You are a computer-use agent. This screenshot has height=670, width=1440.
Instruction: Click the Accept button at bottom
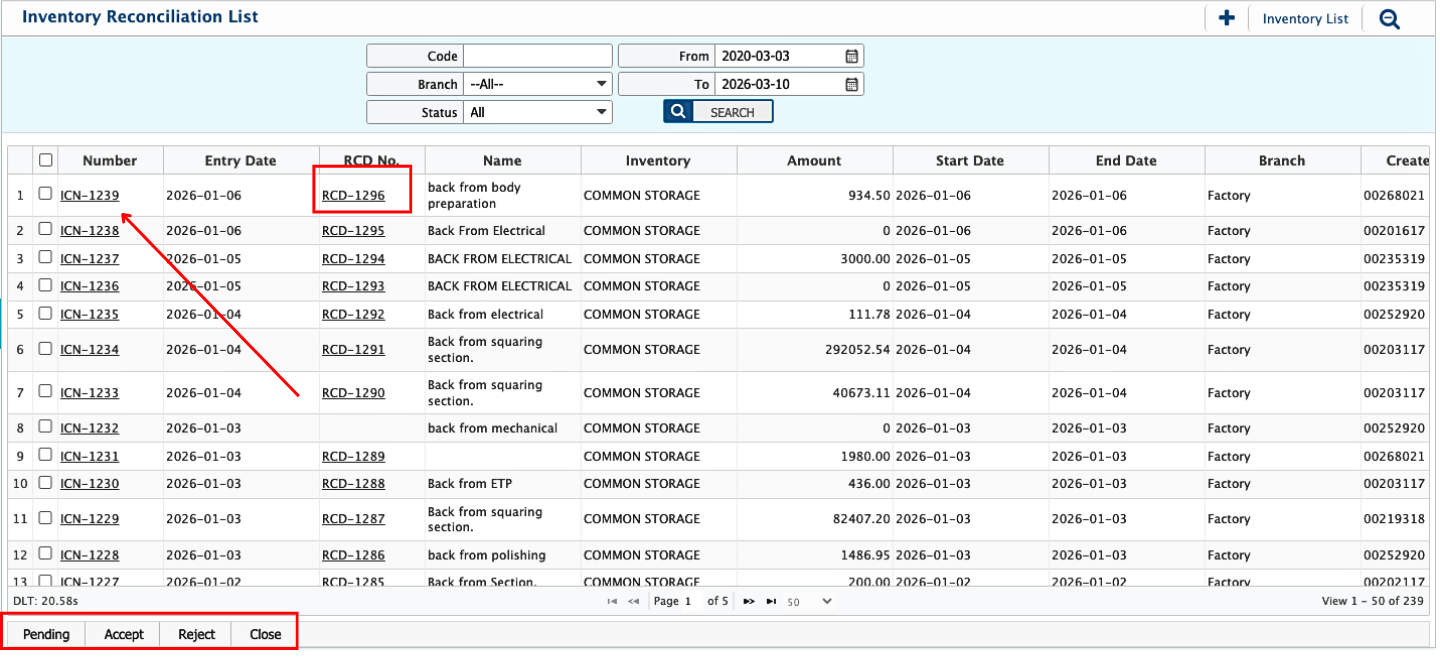124,634
